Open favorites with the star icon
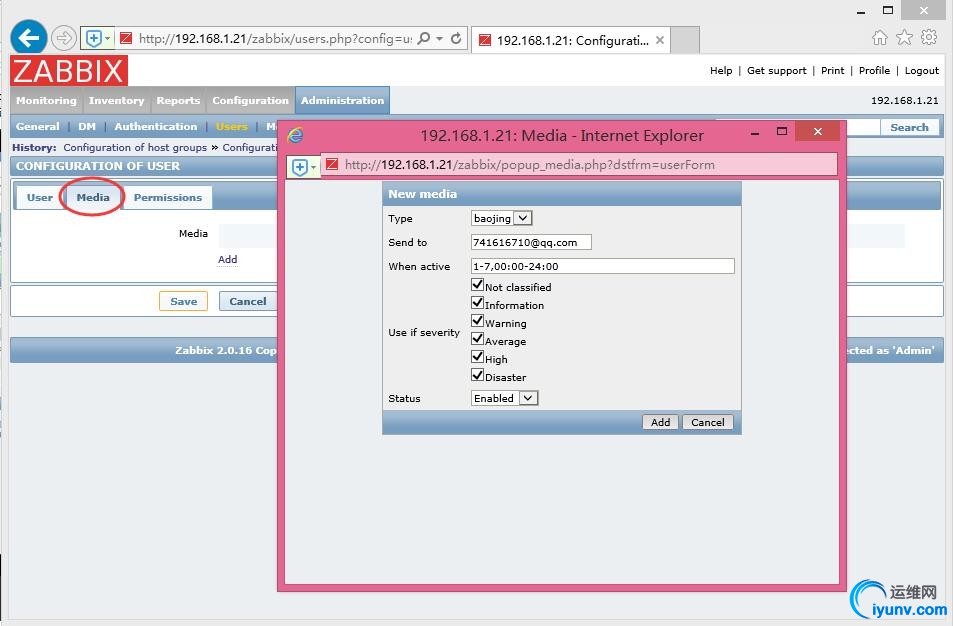Screen dimensions: 953x626 pyautogui.click(x=904, y=38)
